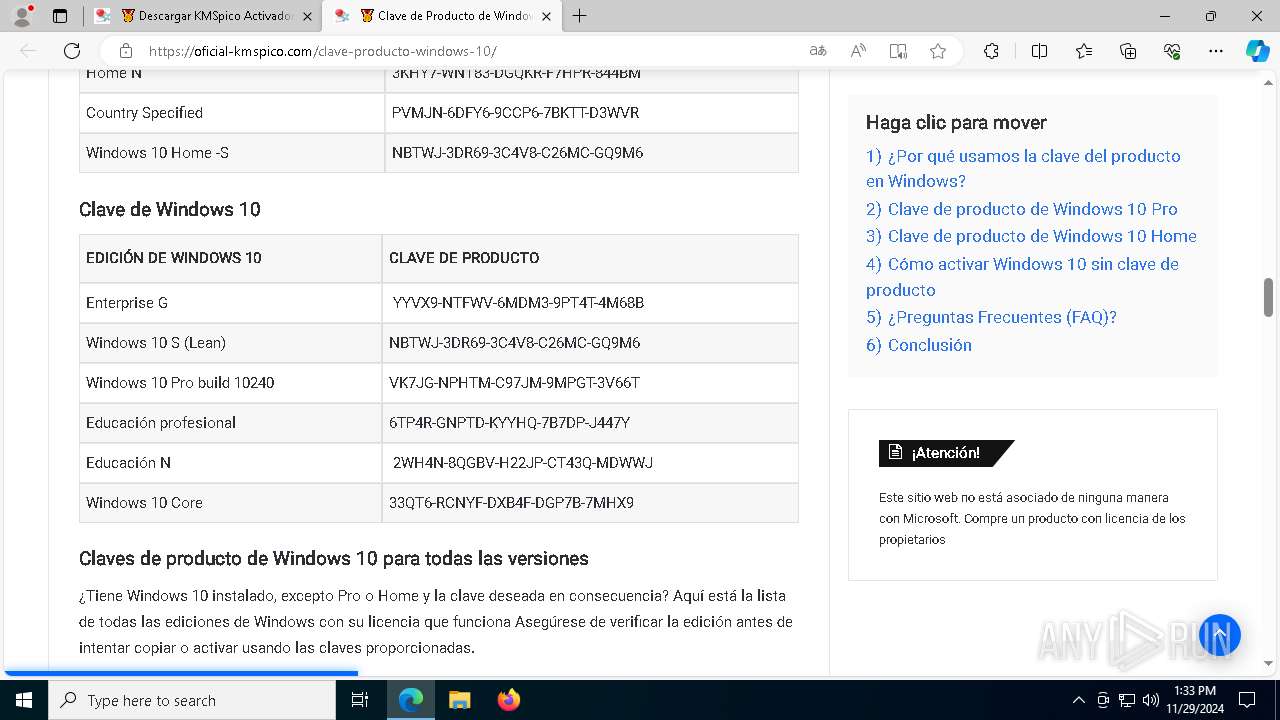This screenshot has height=720, width=1280.
Task: Enter Immersive Reader mode
Action: pos(898,51)
